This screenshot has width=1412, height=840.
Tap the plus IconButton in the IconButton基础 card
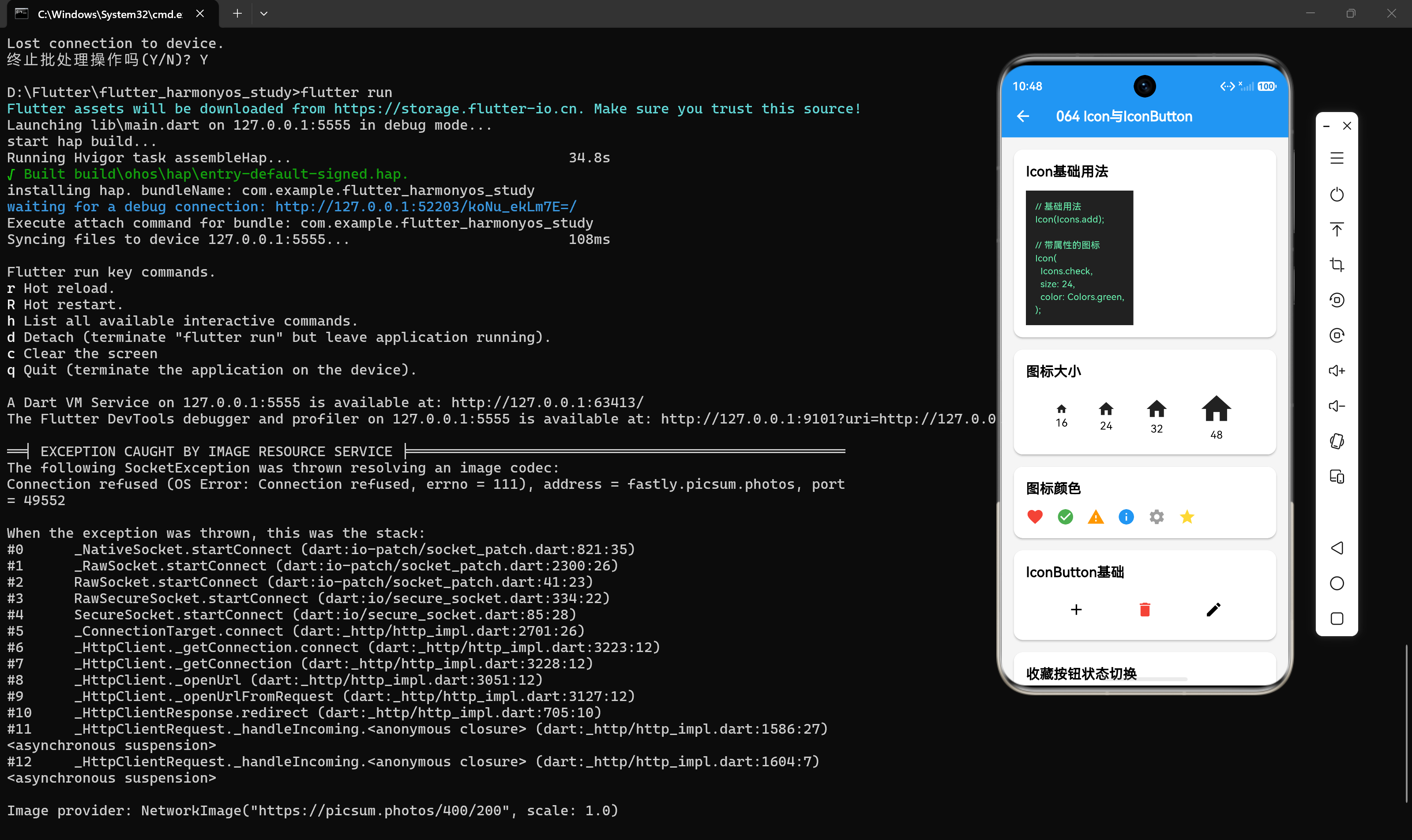click(1076, 610)
